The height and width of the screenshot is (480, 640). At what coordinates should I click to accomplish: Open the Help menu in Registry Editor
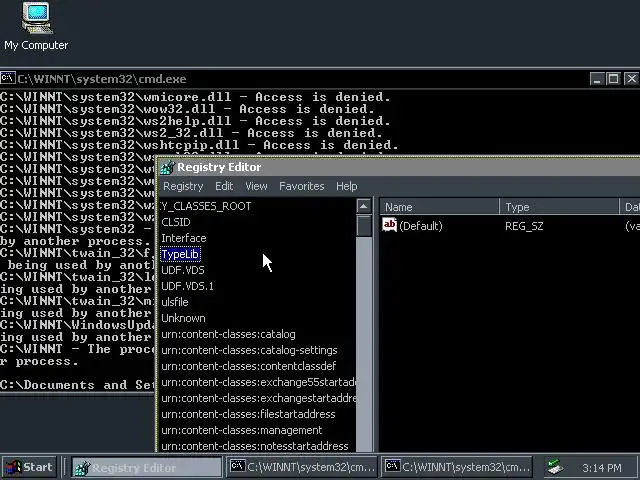point(347,187)
